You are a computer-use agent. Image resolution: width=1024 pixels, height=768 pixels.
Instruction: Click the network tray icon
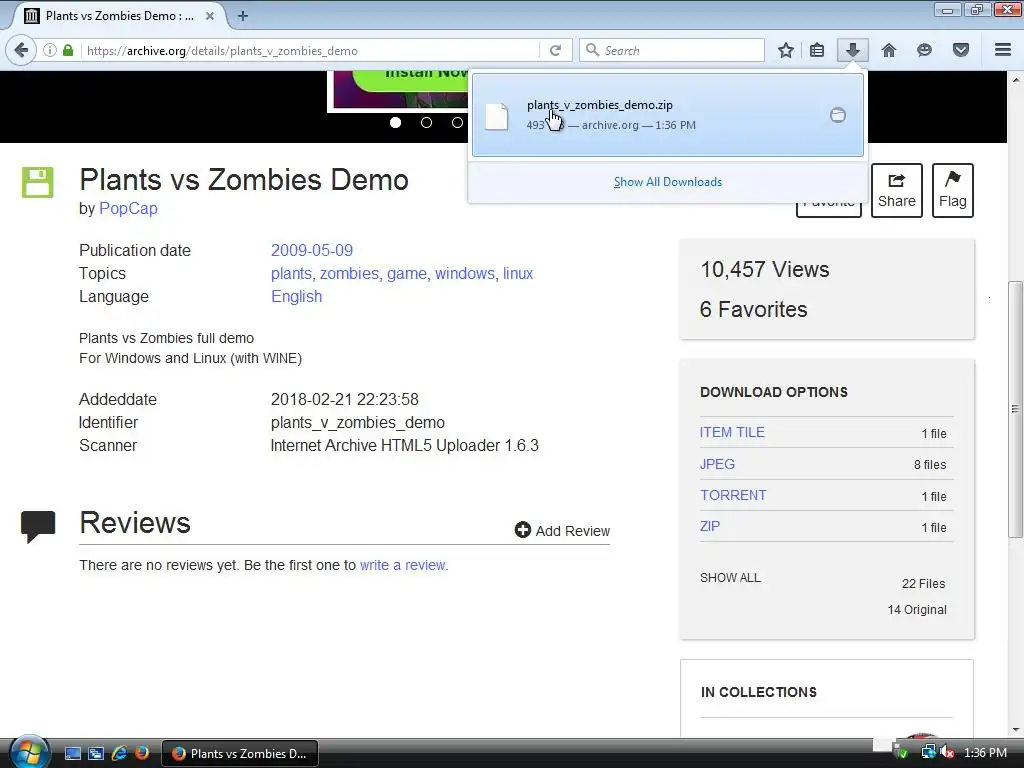coord(928,752)
